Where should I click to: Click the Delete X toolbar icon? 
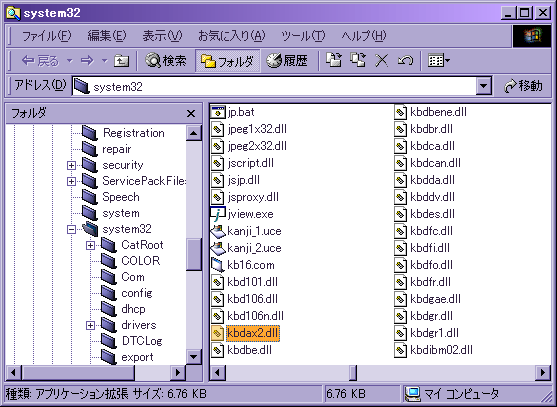point(382,61)
